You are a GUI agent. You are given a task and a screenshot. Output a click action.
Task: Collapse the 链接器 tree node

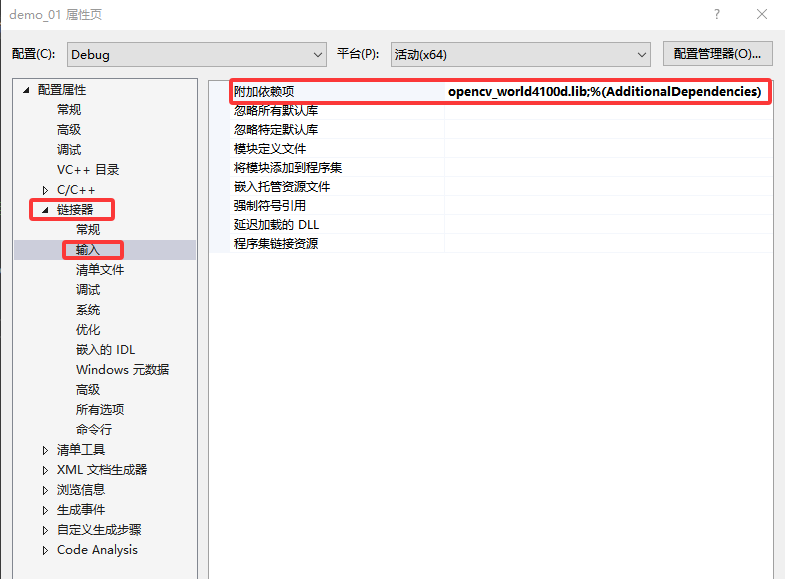click(45, 210)
